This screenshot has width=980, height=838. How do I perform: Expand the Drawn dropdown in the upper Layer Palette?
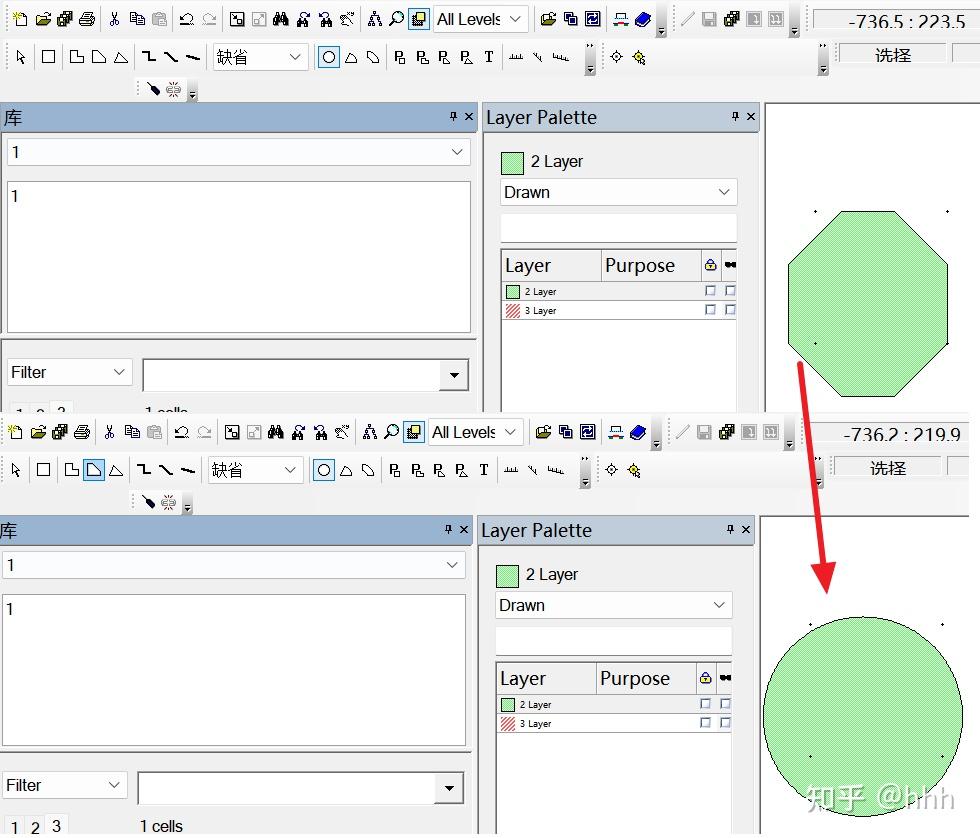pyautogui.click(x=619, y=192)
